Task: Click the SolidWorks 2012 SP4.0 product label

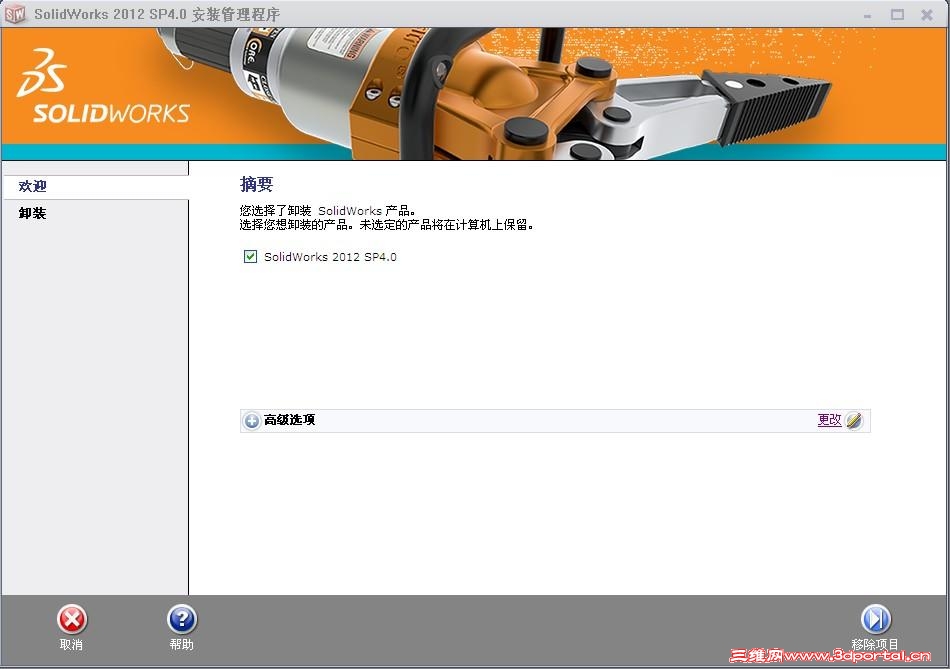Action: pyautogui.click(x=330, y=257)
